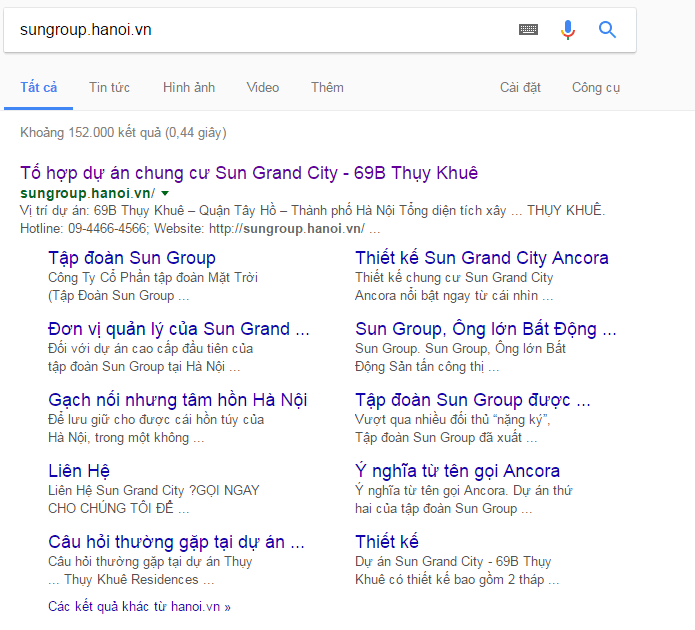Click description Công Ty Cổ Phần tập đoàn Mặt Trời

(x=153, y=286)
